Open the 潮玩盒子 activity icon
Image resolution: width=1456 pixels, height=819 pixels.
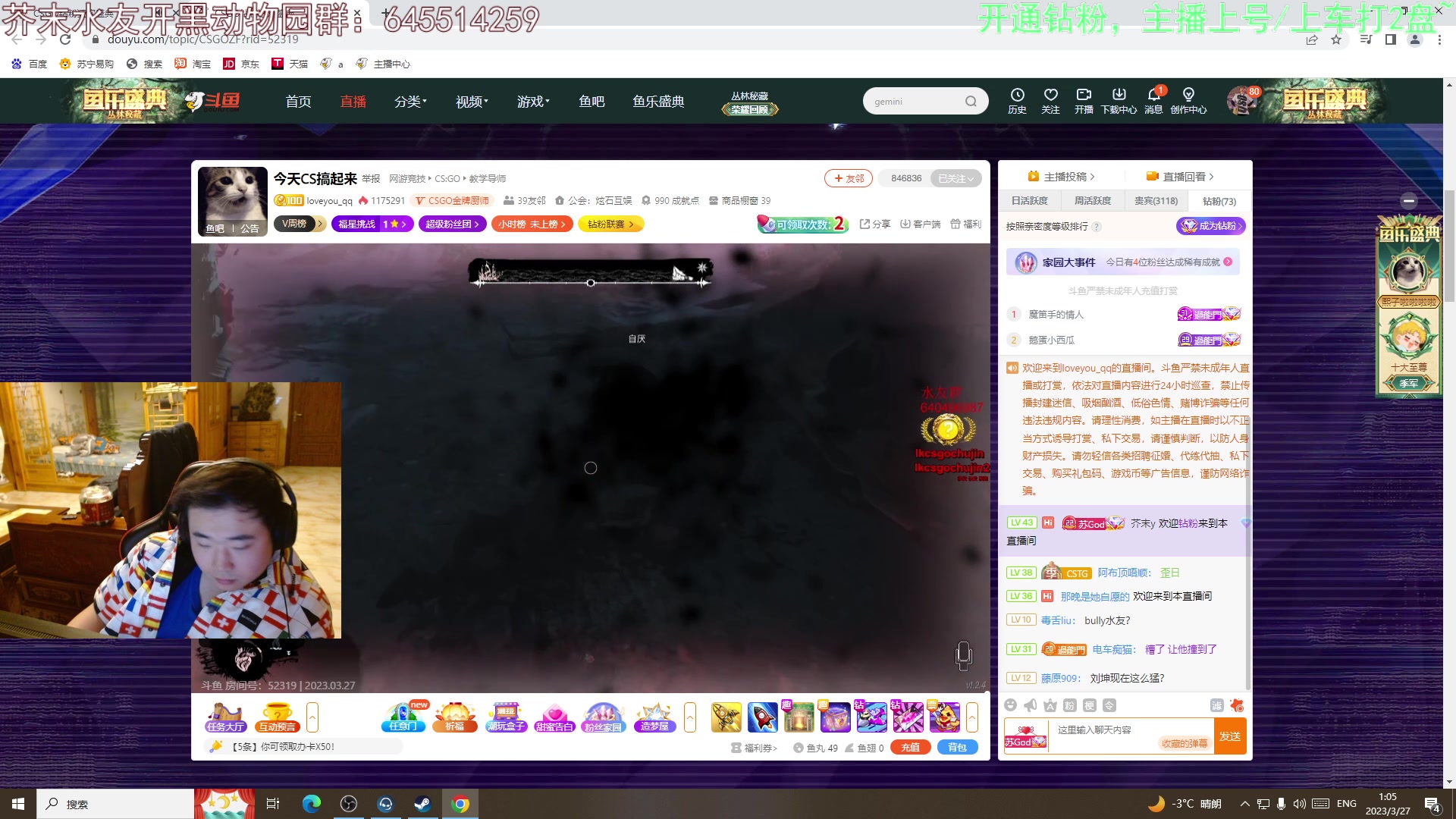(x=506, y=717)
